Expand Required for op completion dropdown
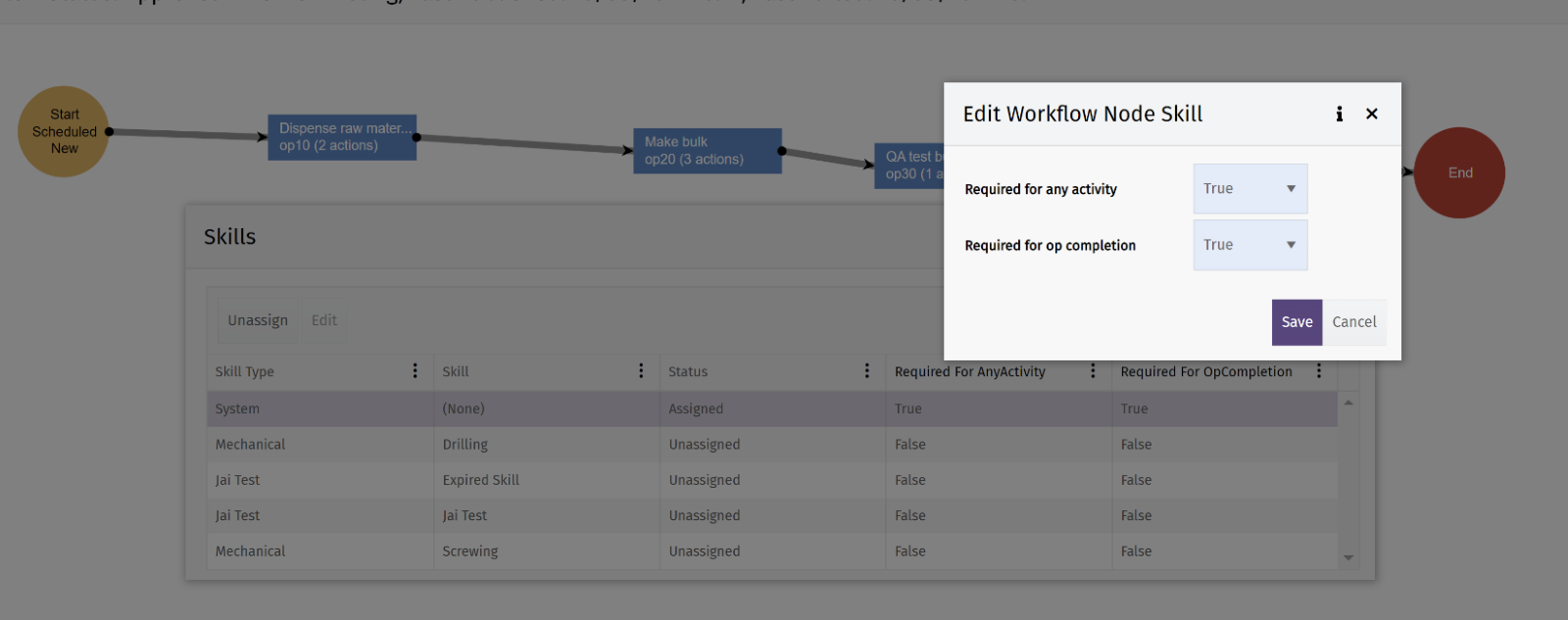 (1250, 245)
